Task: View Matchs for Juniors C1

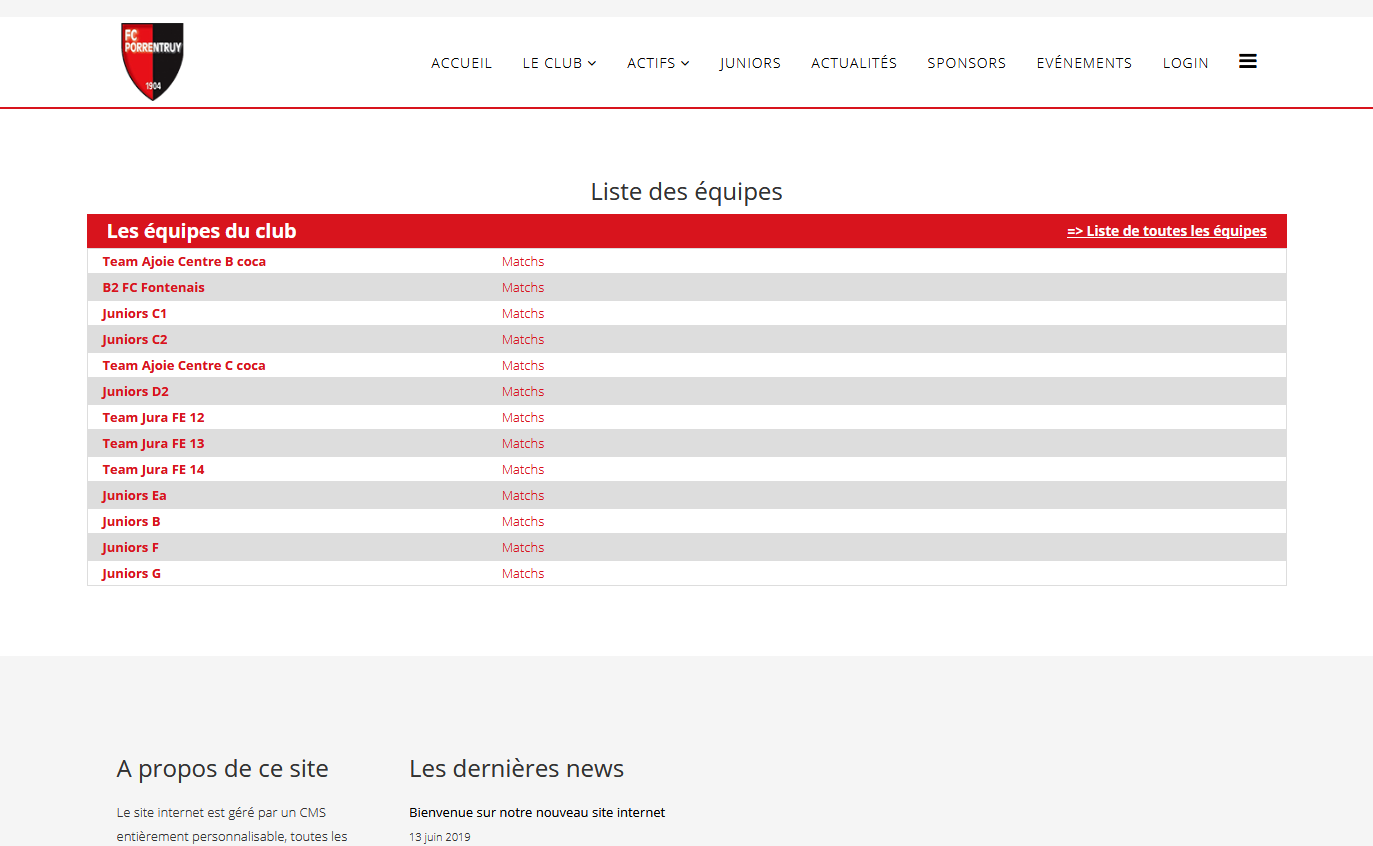Action: pyautogui.click(x=523, y=313)
